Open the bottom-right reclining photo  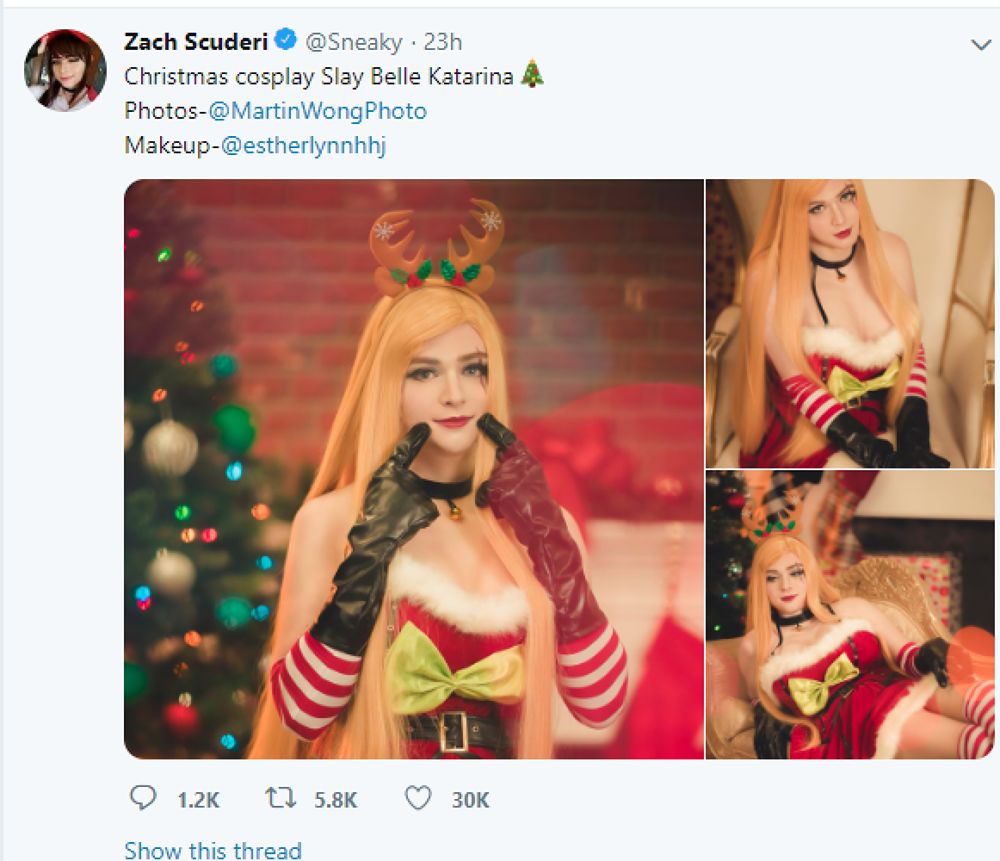pos(850,614)
